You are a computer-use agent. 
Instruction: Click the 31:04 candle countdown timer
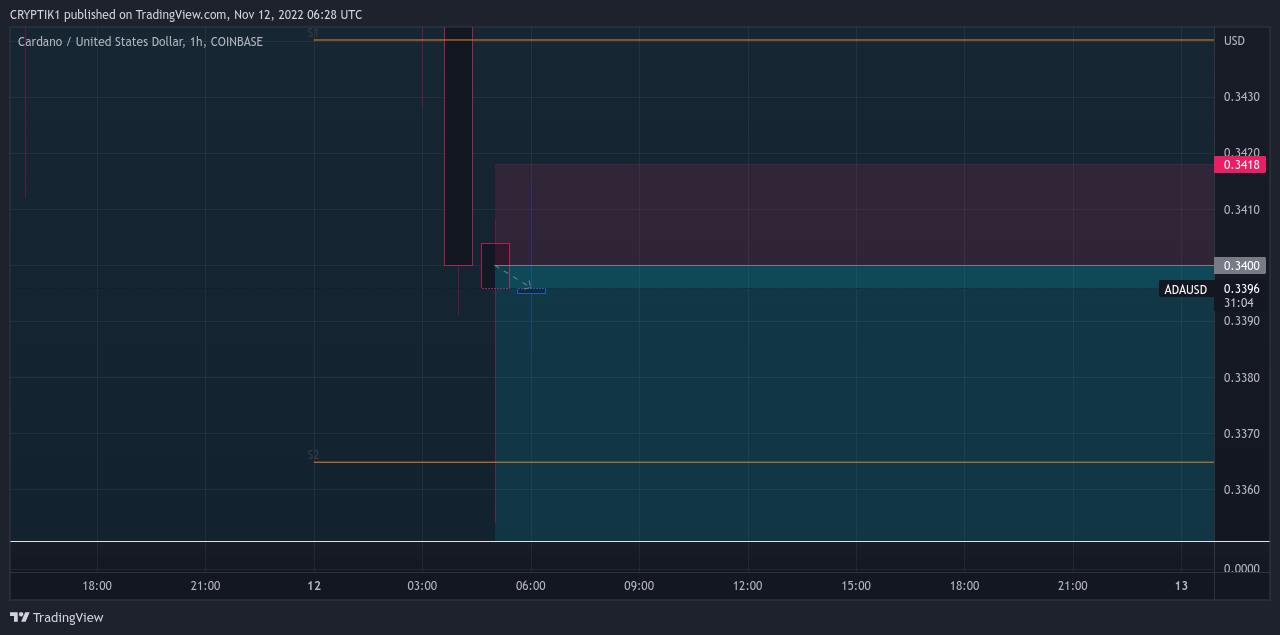pyautogui.click(x=1238, y=302)
